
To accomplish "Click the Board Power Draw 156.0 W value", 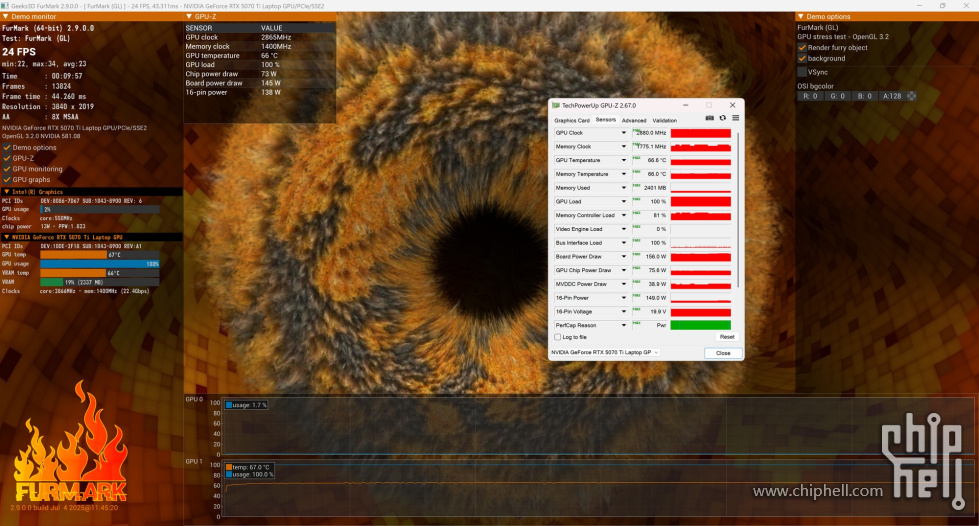I will 650,257.
